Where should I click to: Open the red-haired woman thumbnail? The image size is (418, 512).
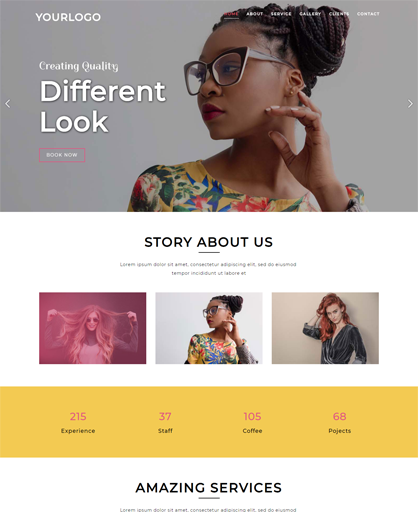coord(325,328)
